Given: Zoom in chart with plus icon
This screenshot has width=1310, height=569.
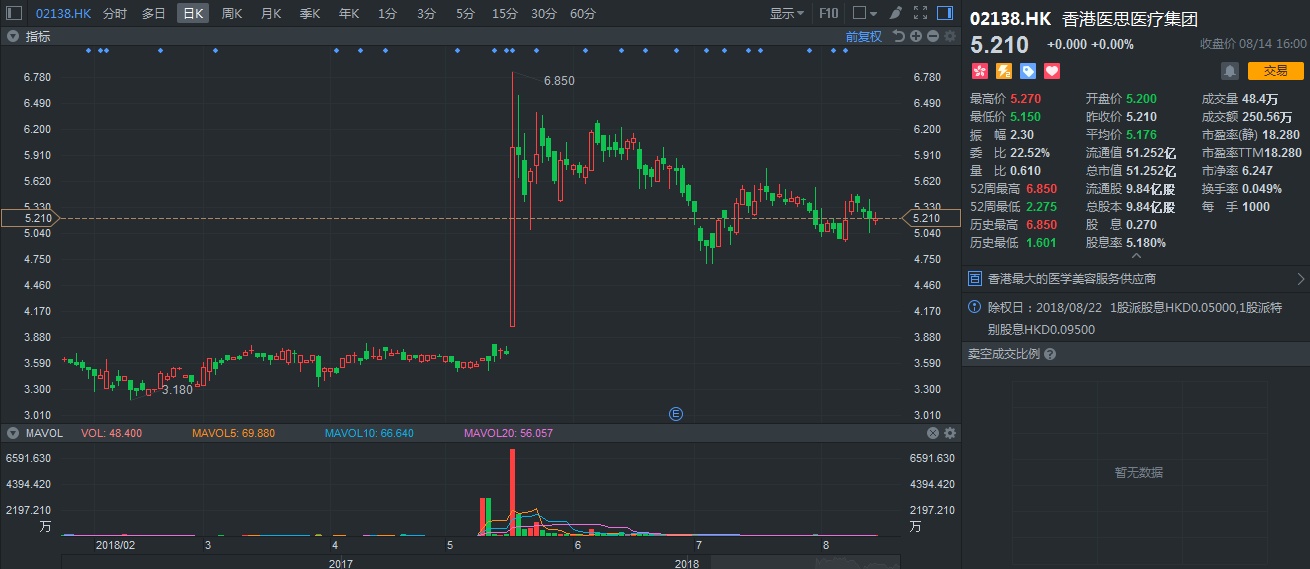Looking at the screenshot, I should (916, 37).
